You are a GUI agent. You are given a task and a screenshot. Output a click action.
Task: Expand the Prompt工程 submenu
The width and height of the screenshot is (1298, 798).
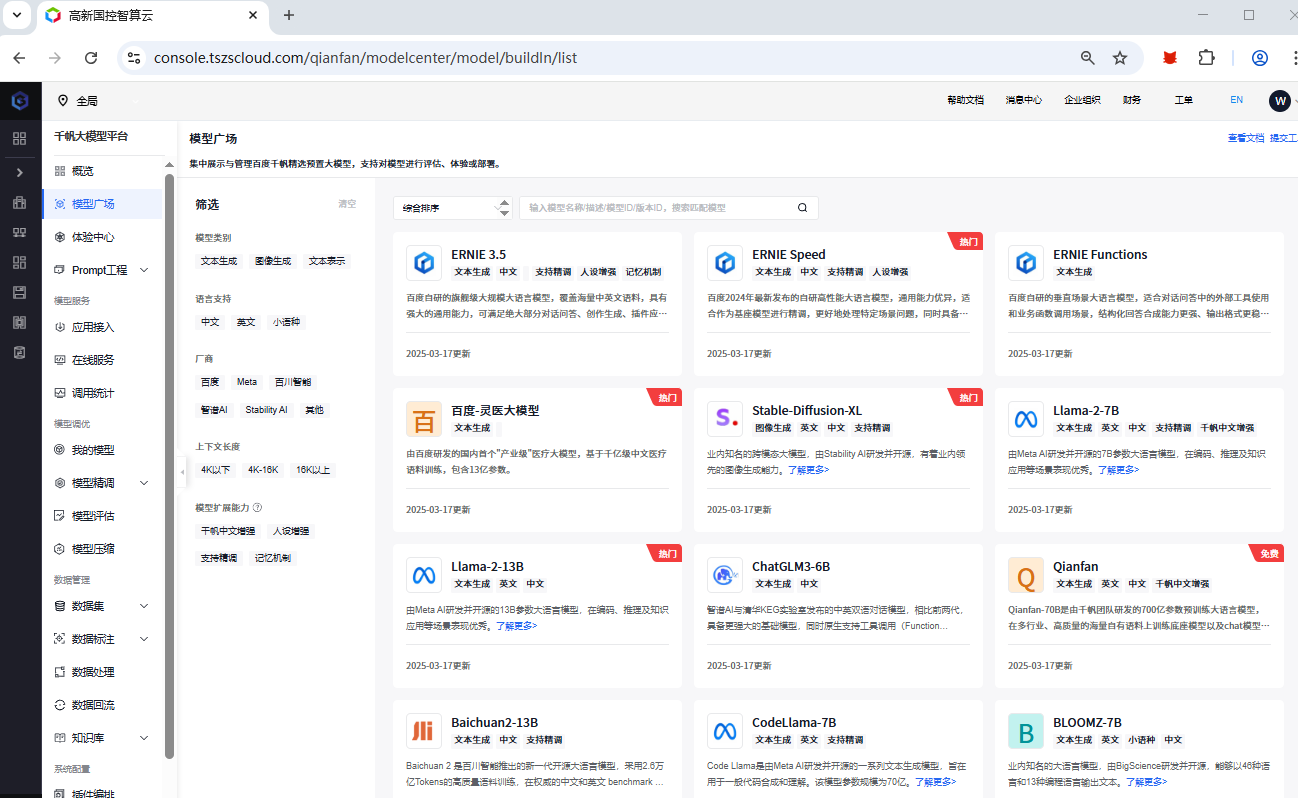click(110, 267)
